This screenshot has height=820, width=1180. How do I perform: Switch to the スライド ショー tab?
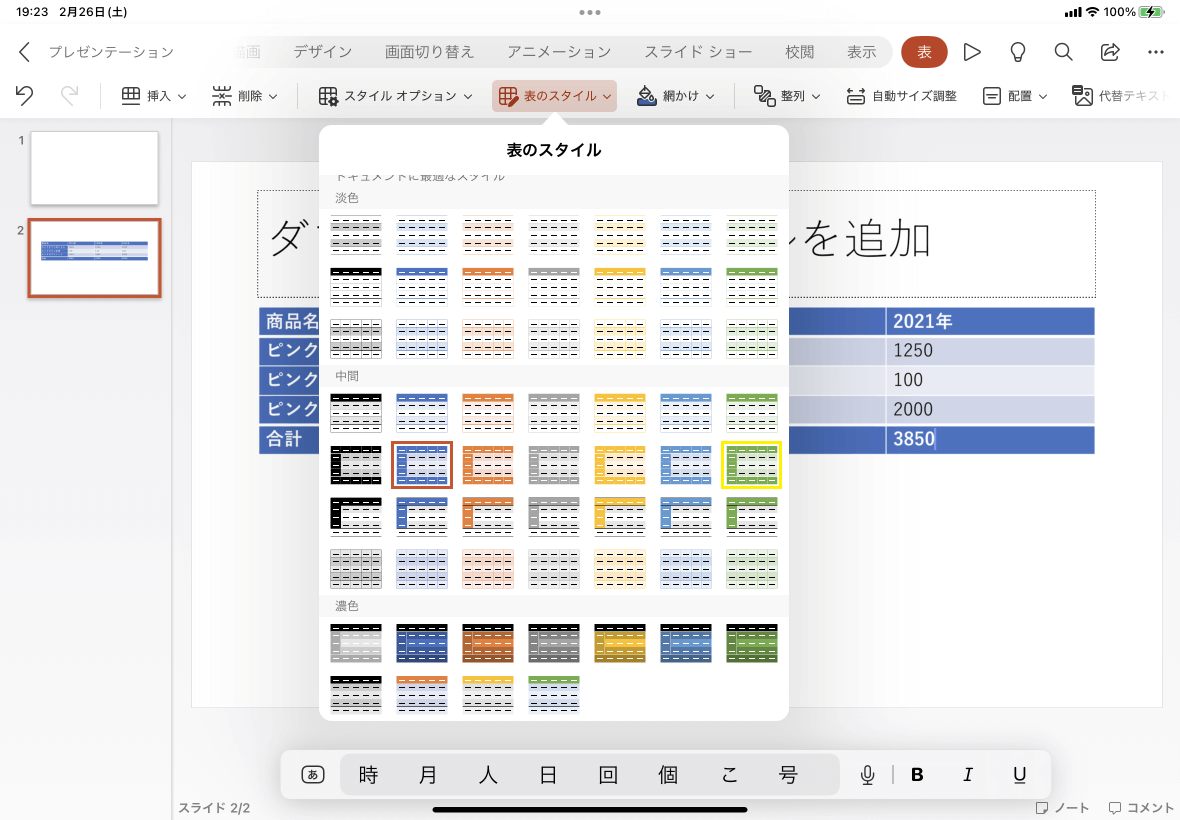tap(698, 52)
